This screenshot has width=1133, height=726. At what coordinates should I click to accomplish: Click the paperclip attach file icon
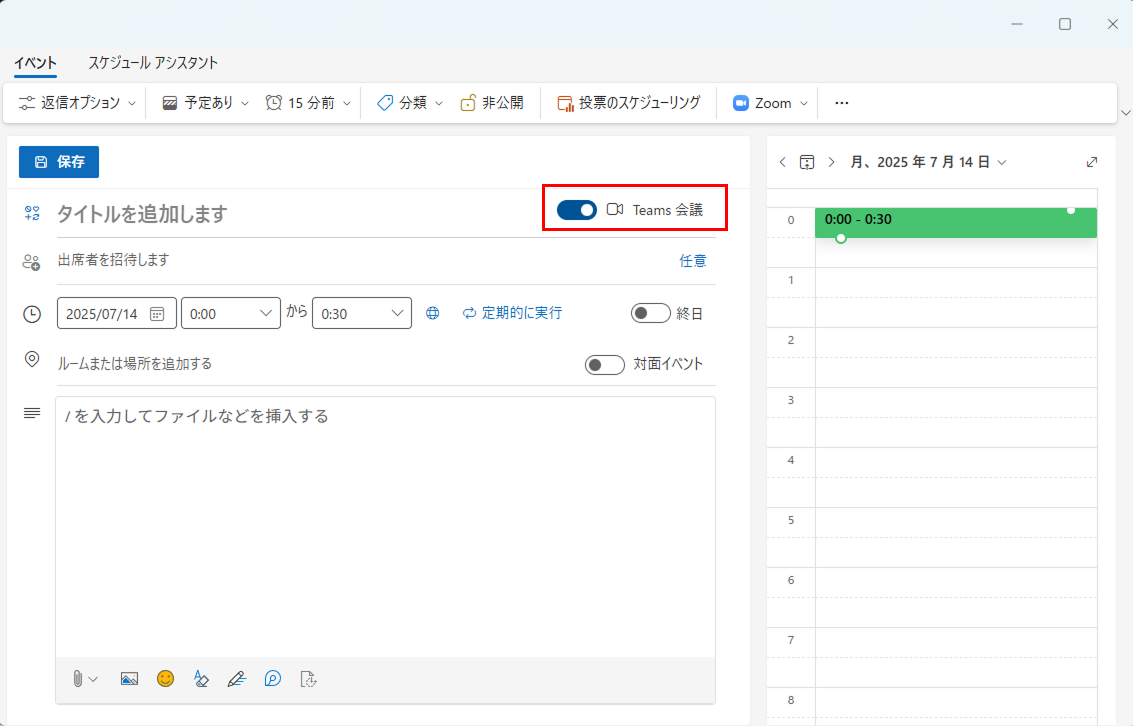pyautogui.click(x=78, y=678)
